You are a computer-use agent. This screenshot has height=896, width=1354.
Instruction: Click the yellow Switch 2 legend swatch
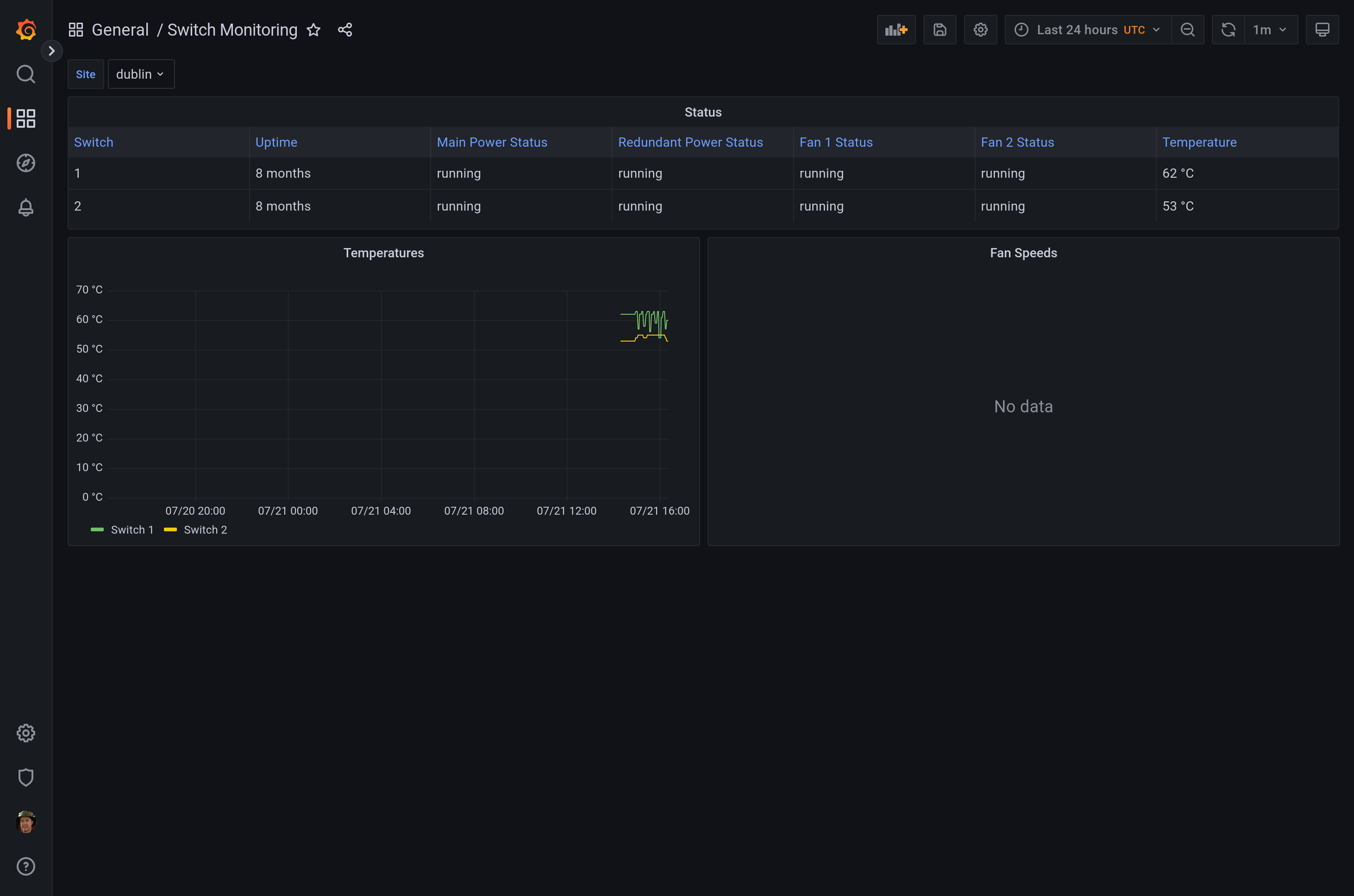point(170,530)
